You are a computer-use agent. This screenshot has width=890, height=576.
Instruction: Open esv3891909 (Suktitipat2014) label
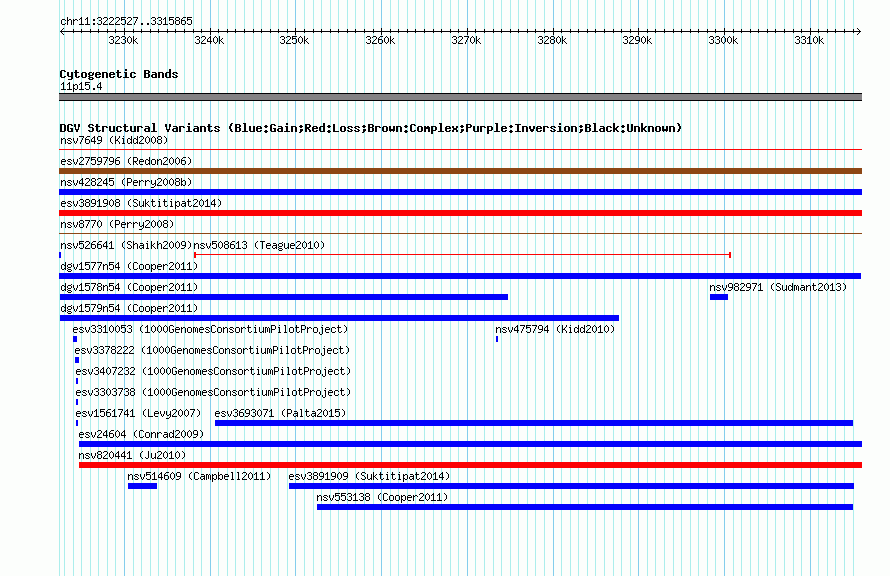pos(369,476)
